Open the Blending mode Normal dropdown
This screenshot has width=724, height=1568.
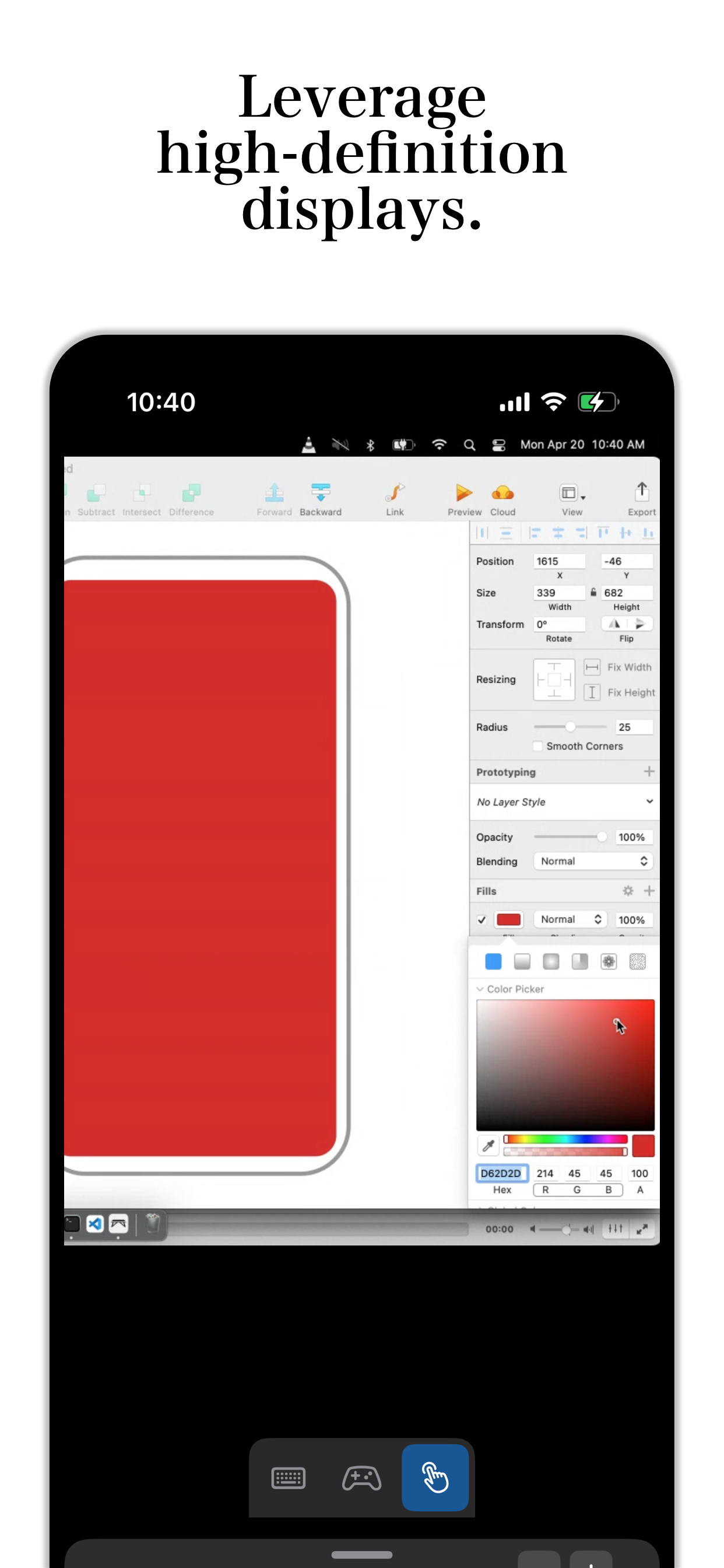click(593, 862)
